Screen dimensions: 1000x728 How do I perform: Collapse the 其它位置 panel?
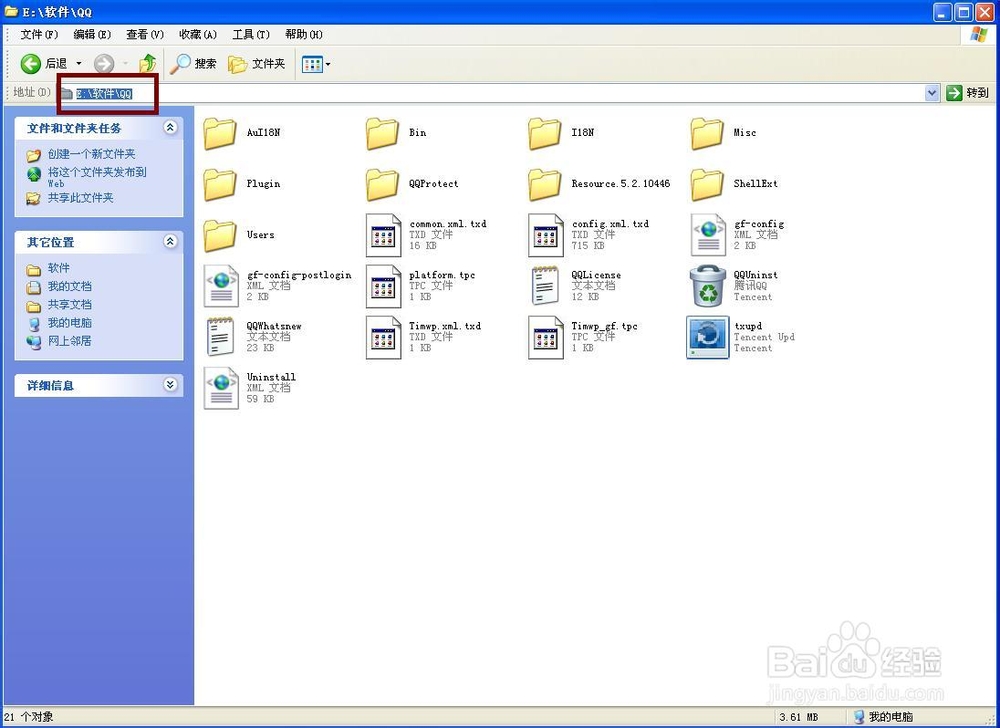click(x=170, y=242)
